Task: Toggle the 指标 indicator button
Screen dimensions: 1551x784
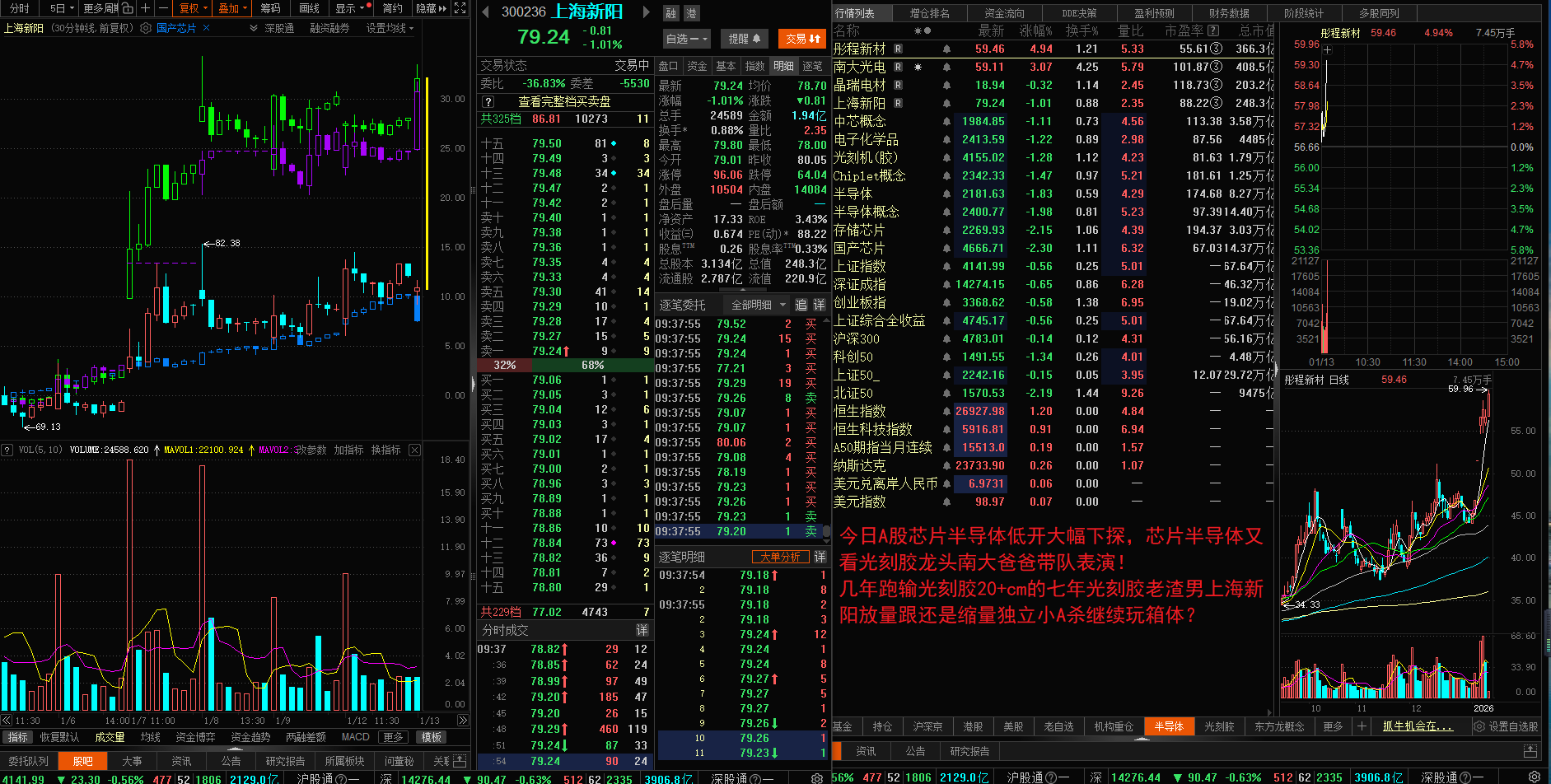Action: [17, 737]
